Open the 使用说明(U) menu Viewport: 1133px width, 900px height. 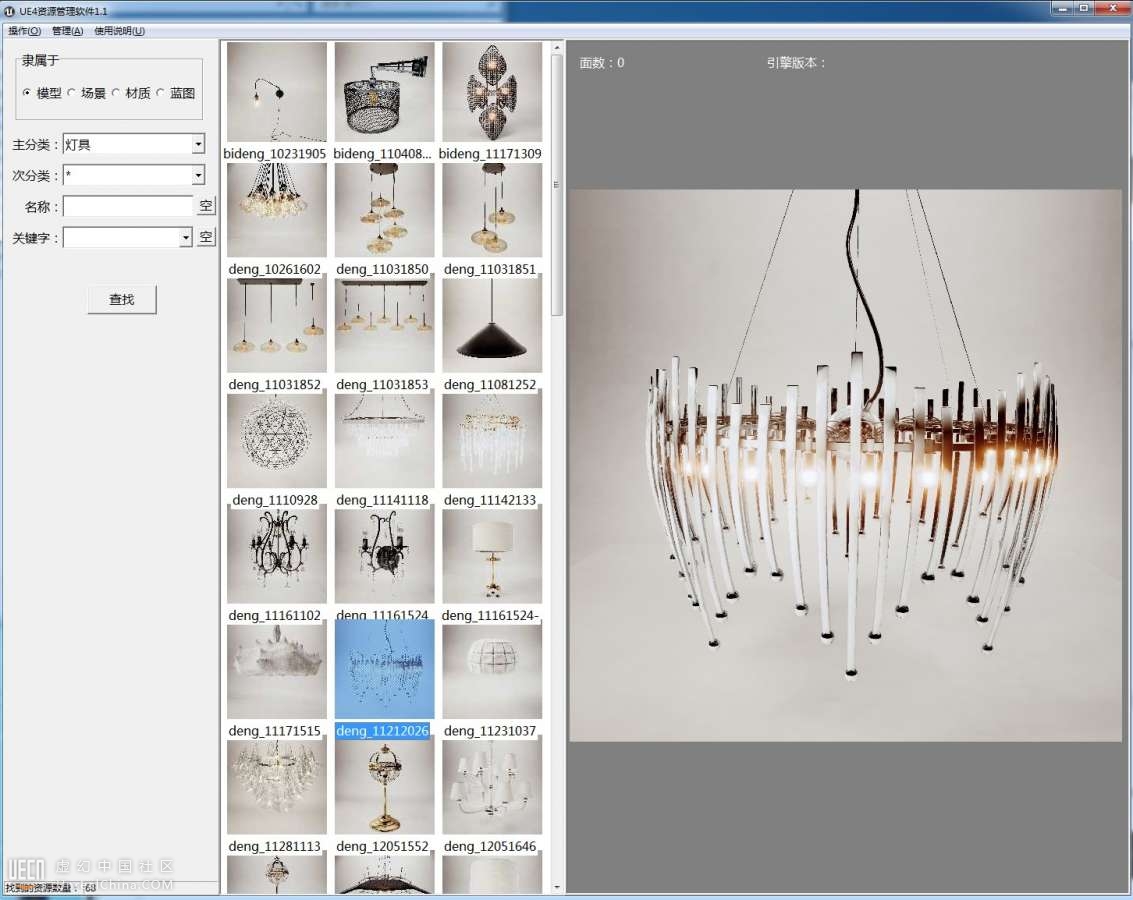point(119,31)
